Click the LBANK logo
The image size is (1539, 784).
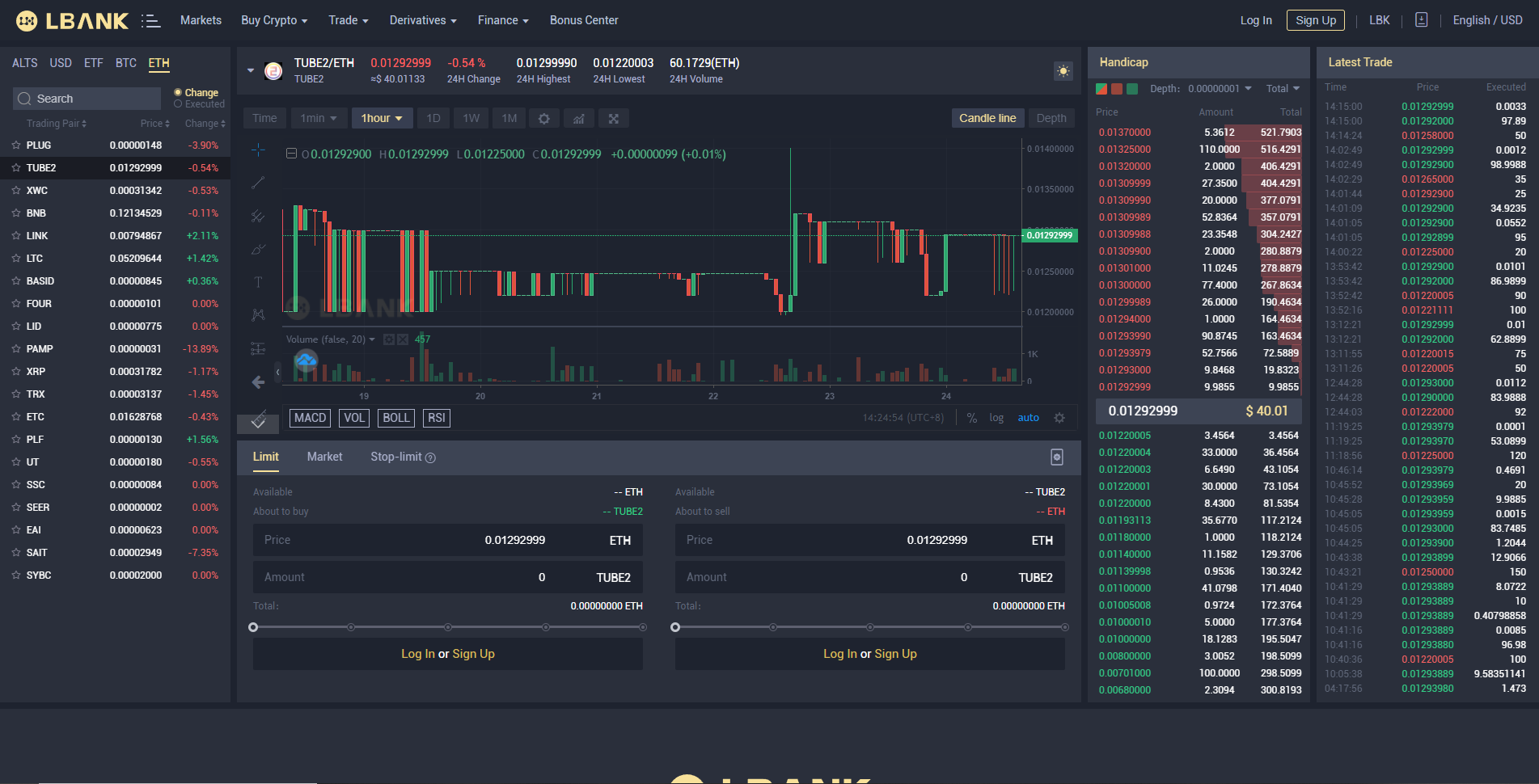72,21
